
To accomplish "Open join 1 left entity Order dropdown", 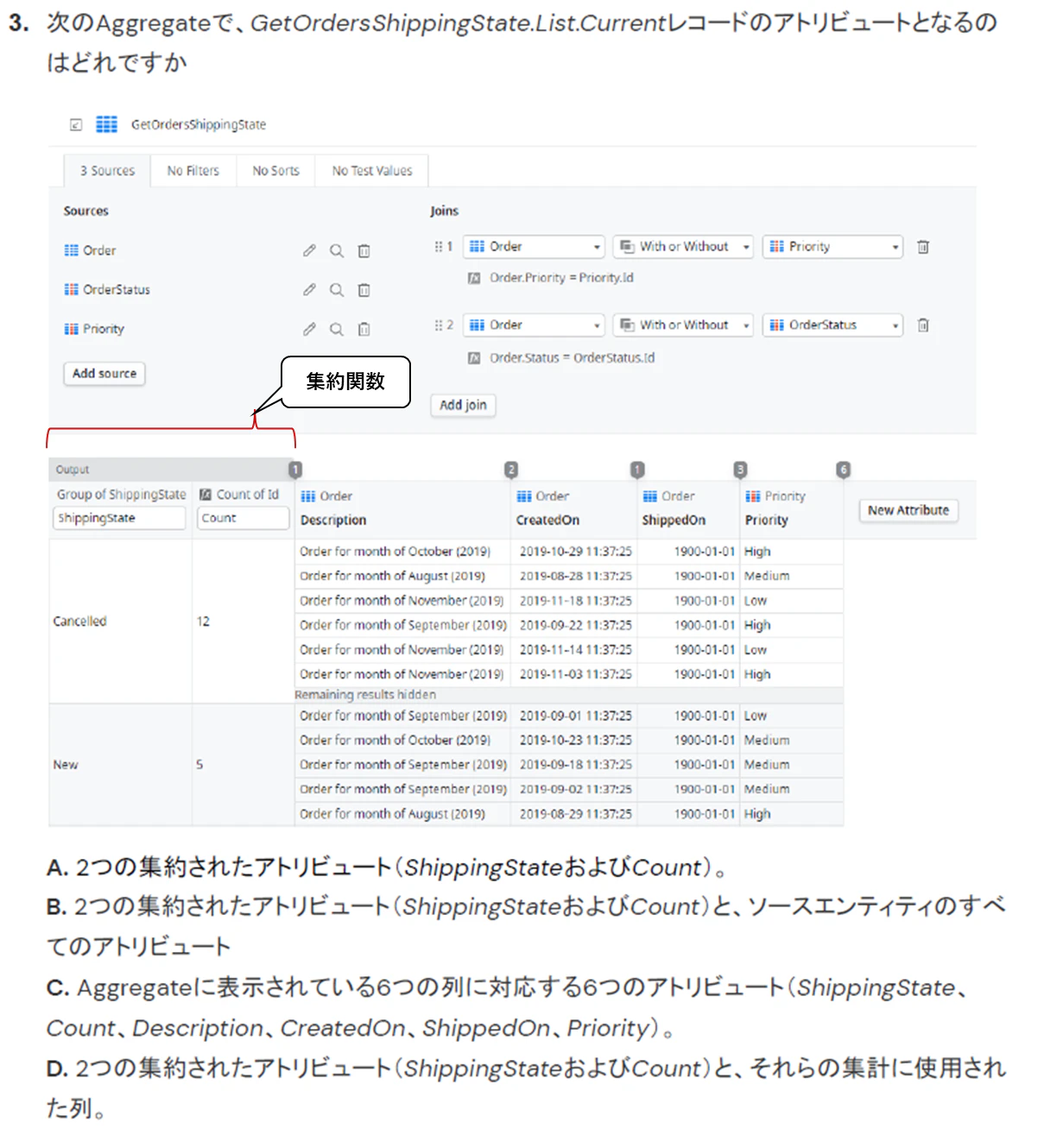I will pos(535,247).
